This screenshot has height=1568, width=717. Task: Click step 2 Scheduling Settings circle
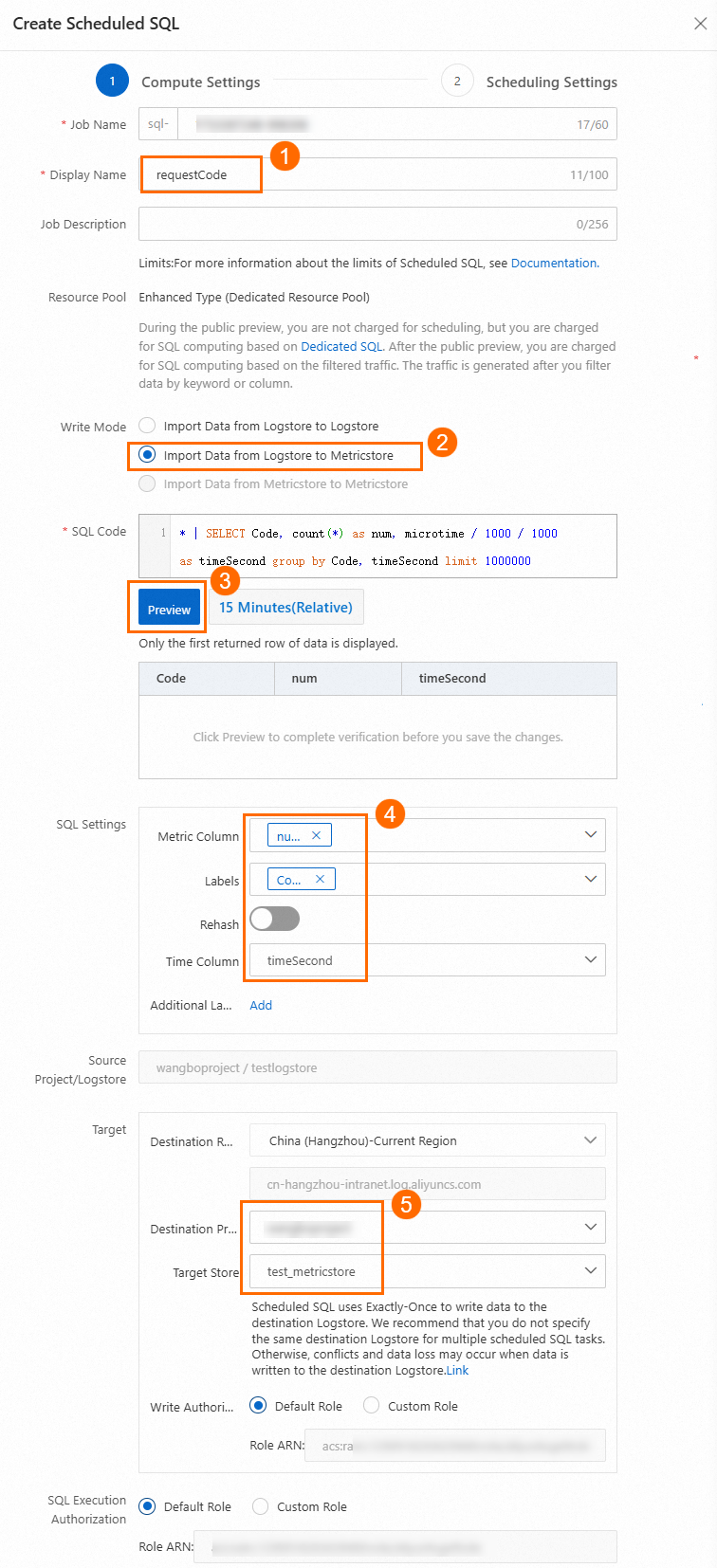457,81
